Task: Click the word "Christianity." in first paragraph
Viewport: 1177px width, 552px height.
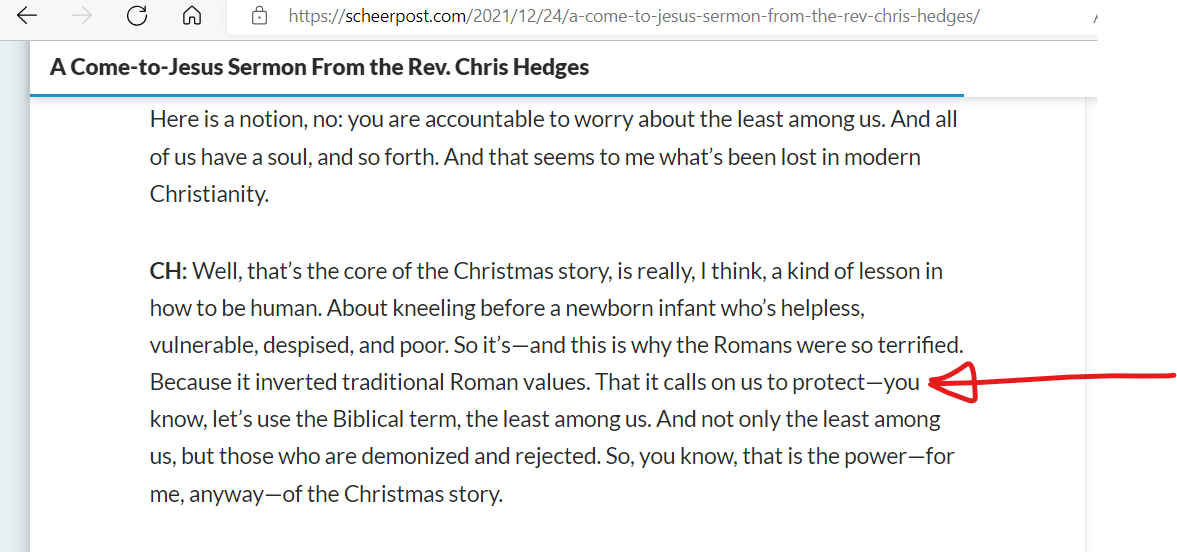Action: click(x=209, y=195)
